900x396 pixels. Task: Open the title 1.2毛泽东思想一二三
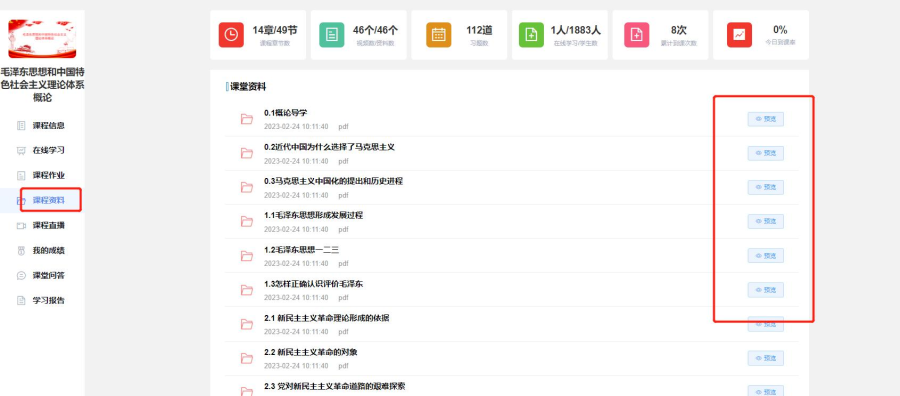tap(302, 250)
